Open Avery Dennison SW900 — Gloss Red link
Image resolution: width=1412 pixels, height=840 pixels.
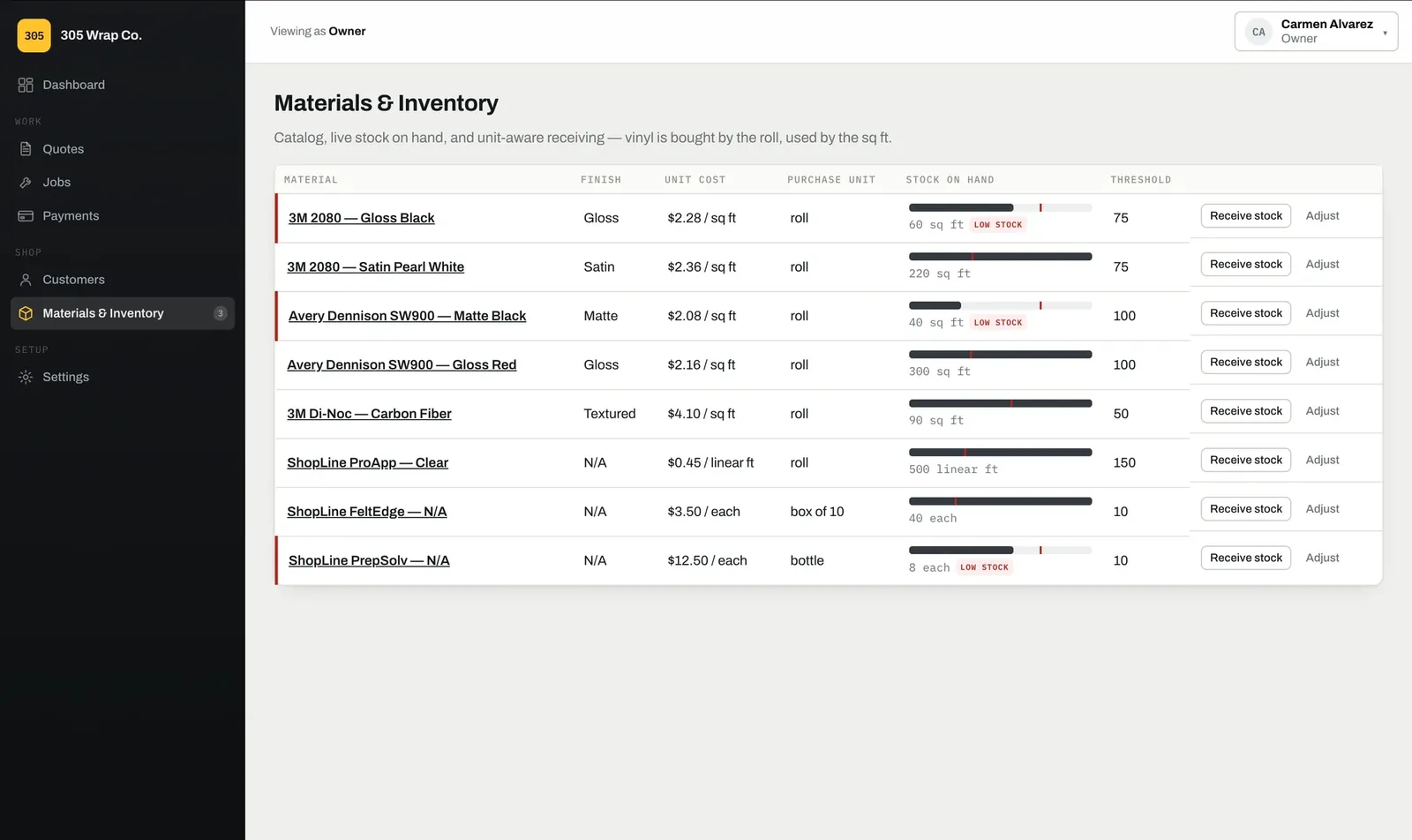coord(402,364)
